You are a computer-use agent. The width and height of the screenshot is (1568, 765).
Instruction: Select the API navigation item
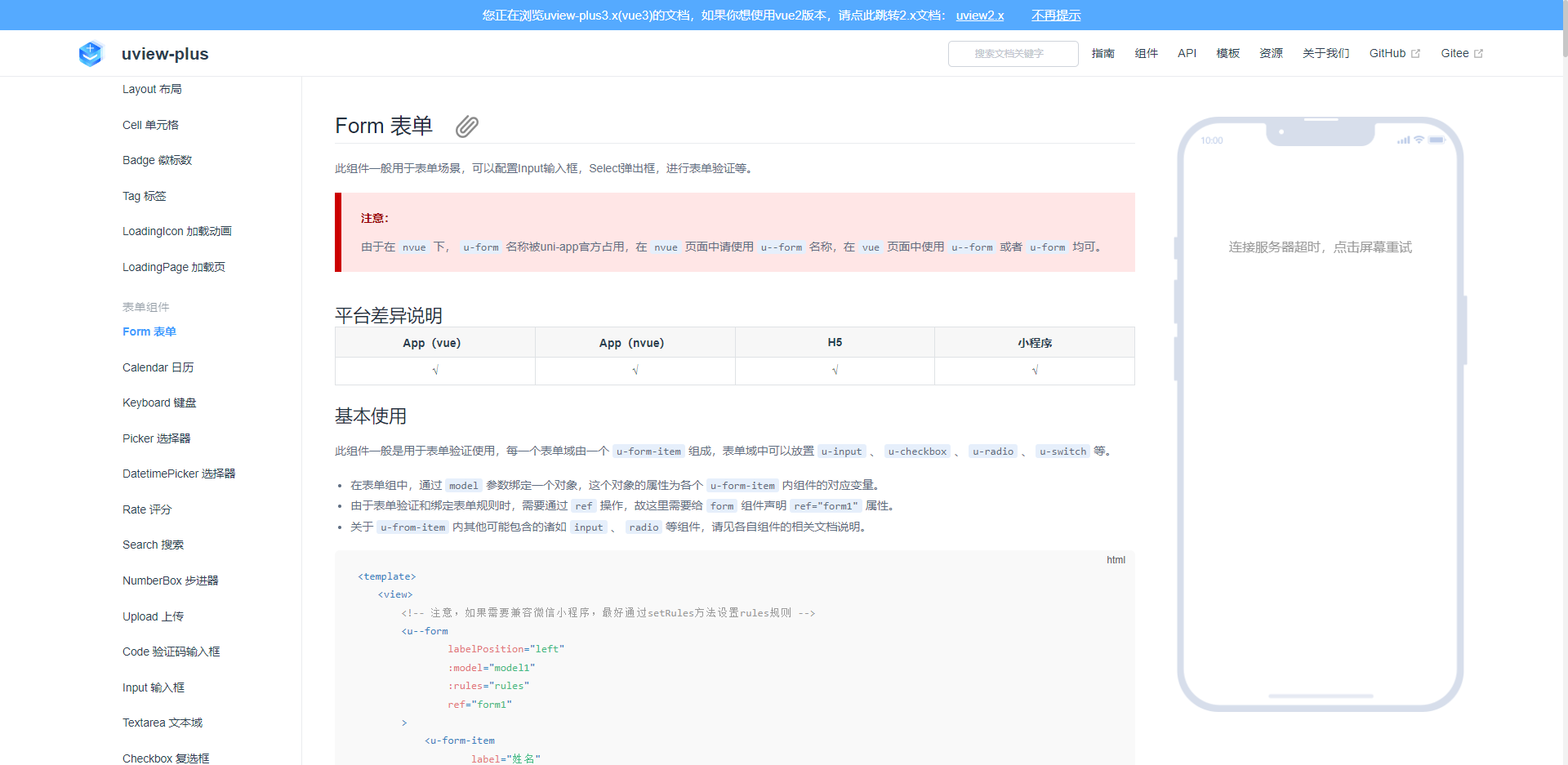pyautogui.click(x=1187, y=53)
